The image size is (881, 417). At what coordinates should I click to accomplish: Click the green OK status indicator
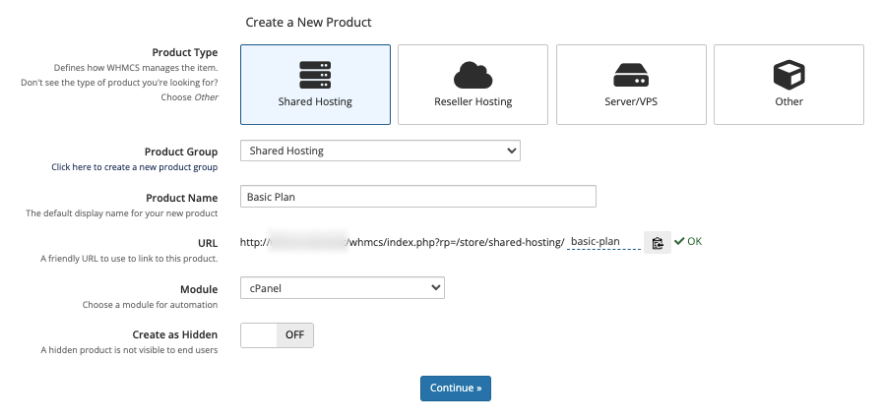coord(688,241)
